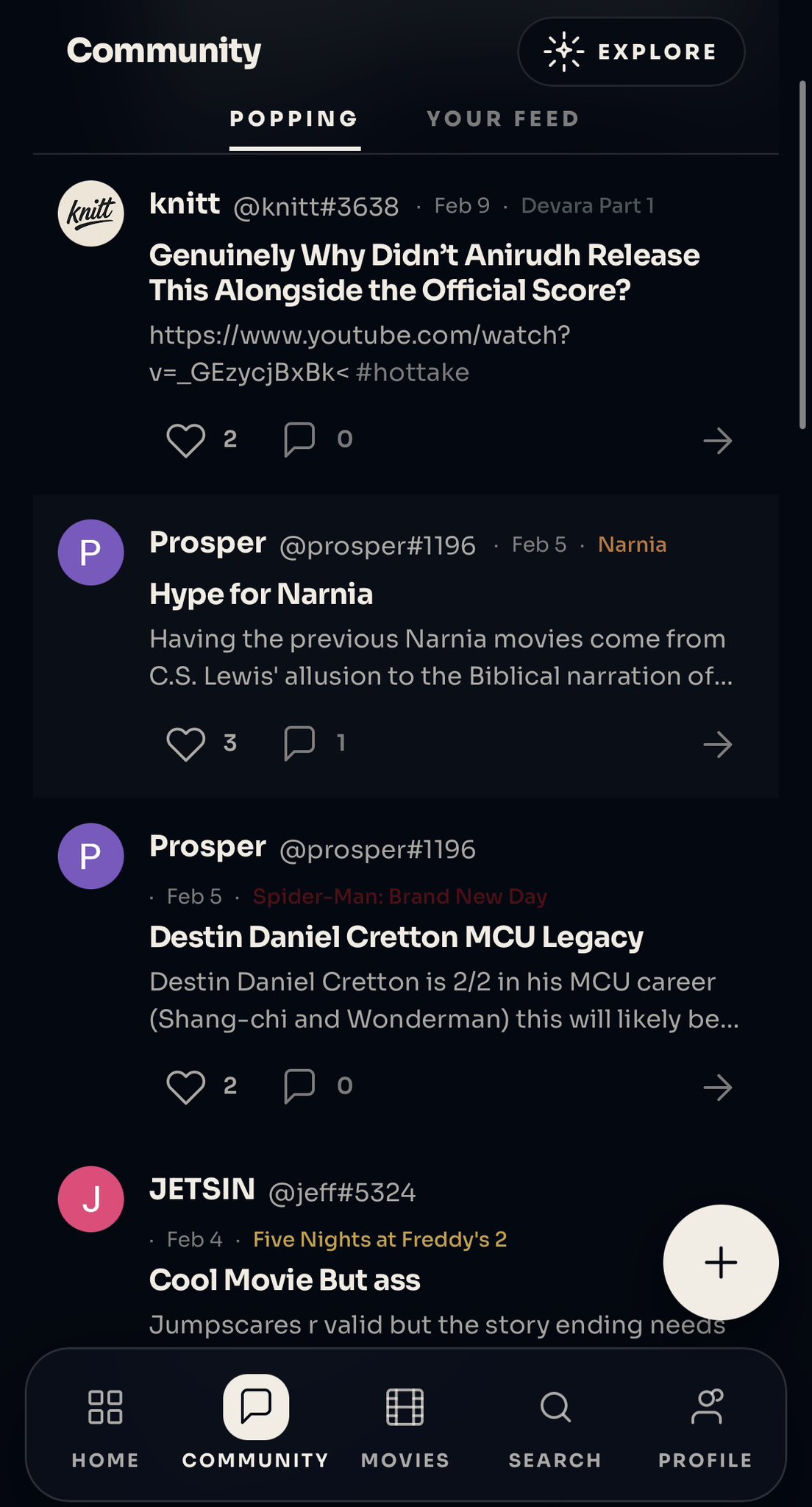812x1507 pixels.
Task: Like the knitt Anirudh score post
Action: [x=185, y=440]
